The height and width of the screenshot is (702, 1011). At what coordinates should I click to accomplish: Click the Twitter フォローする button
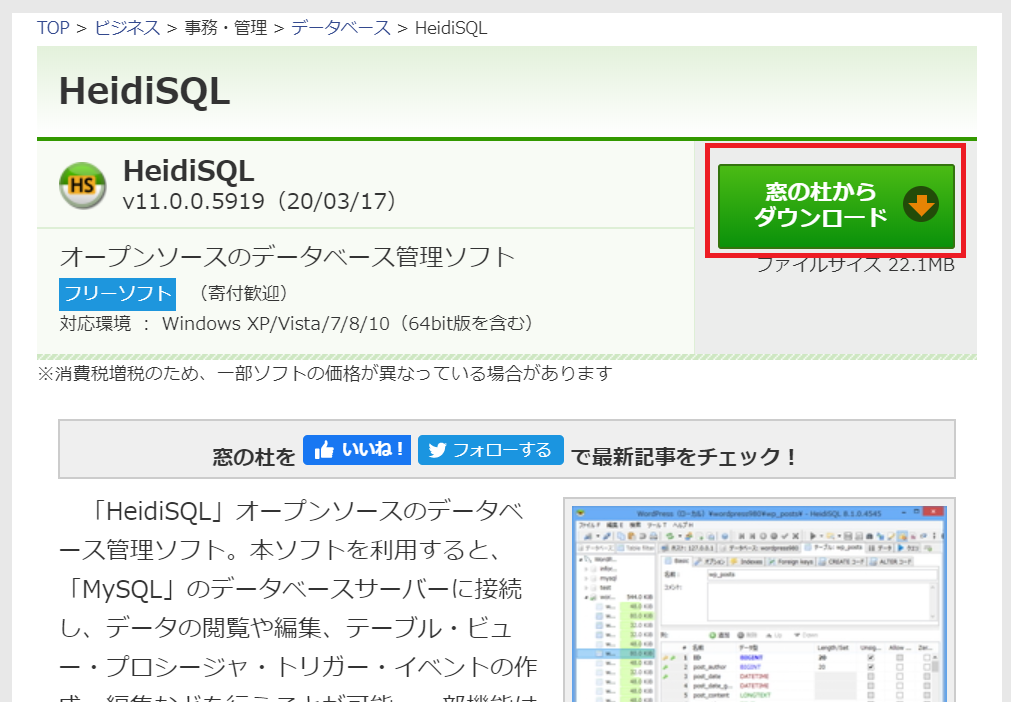[491, 450]
